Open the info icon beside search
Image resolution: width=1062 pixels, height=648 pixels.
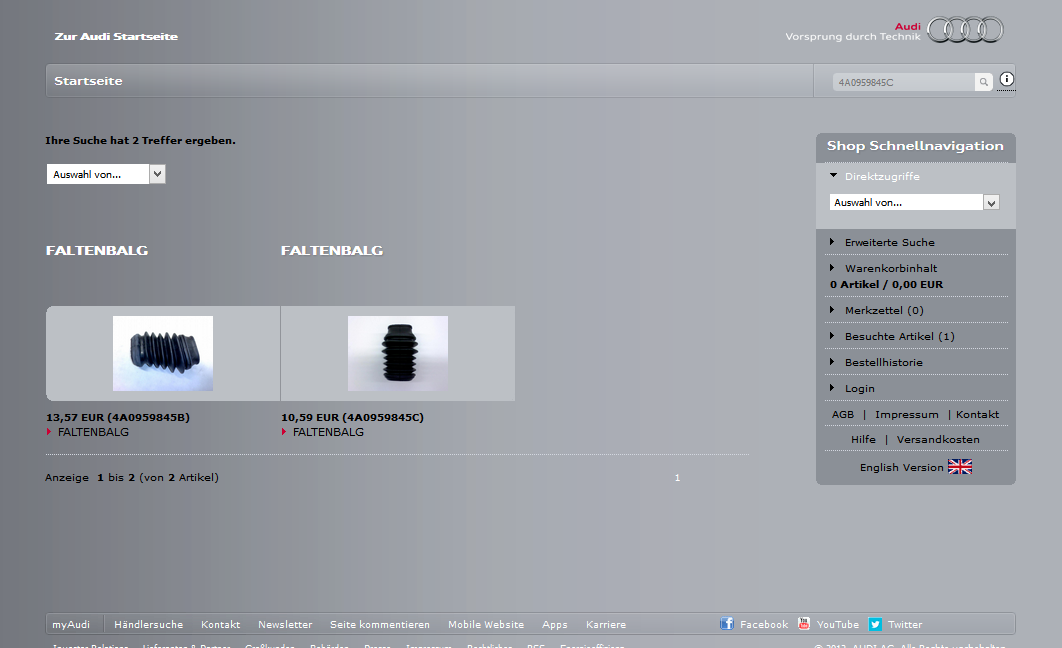point(1006,80)
